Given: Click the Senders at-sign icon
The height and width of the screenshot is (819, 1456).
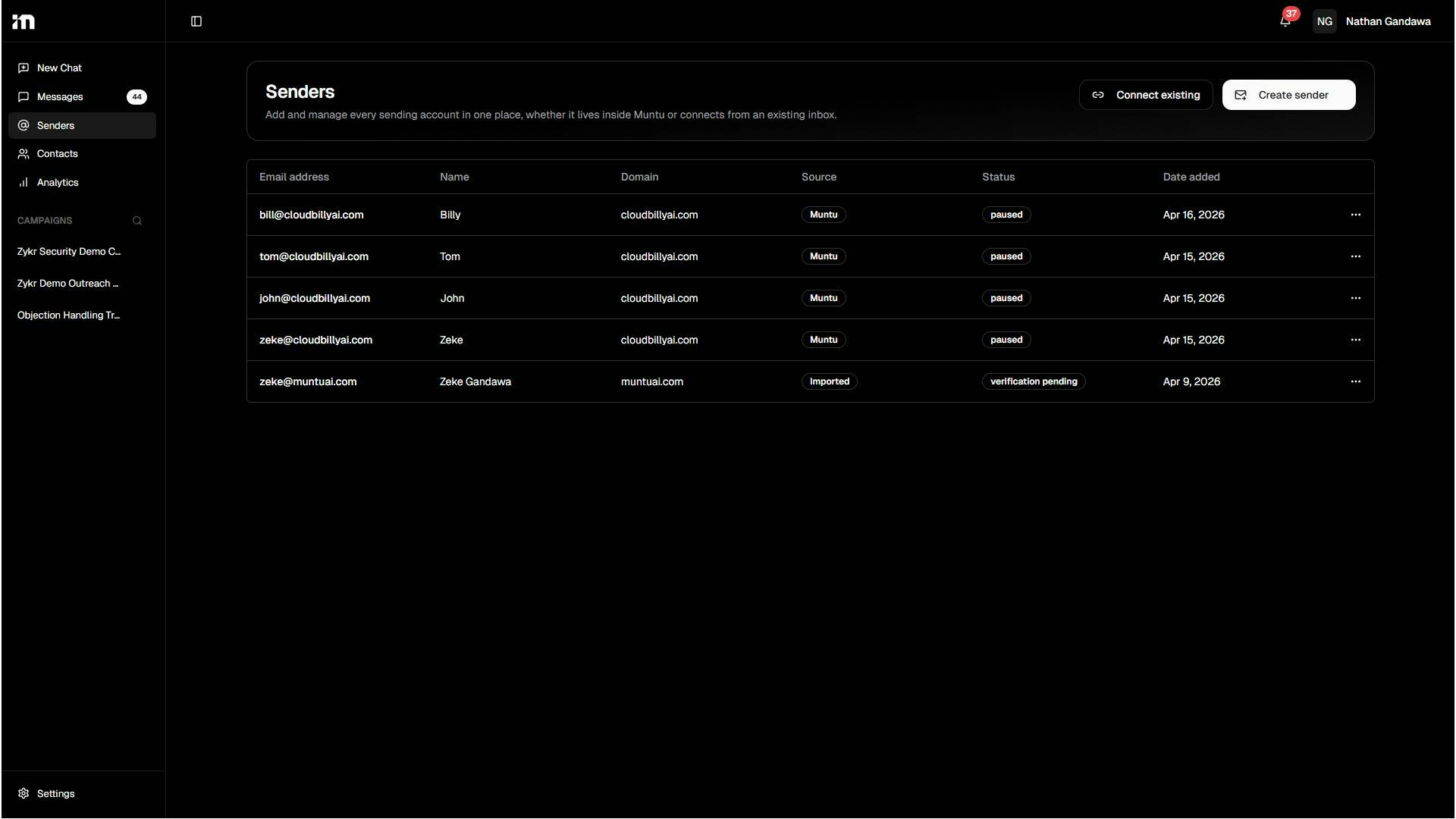Looking at the screenshot, I should (x=24, y=126).
